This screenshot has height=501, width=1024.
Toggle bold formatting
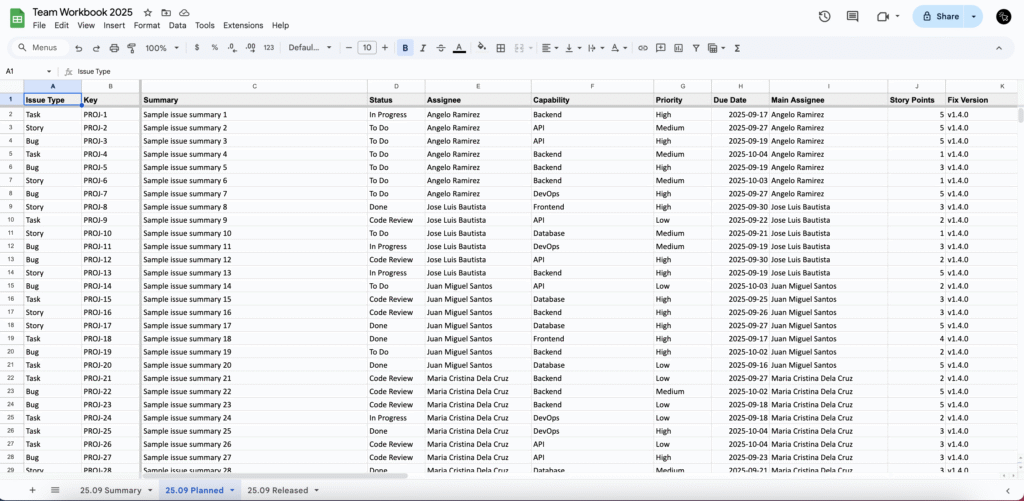pyautogui.click(x=405, y=48)
